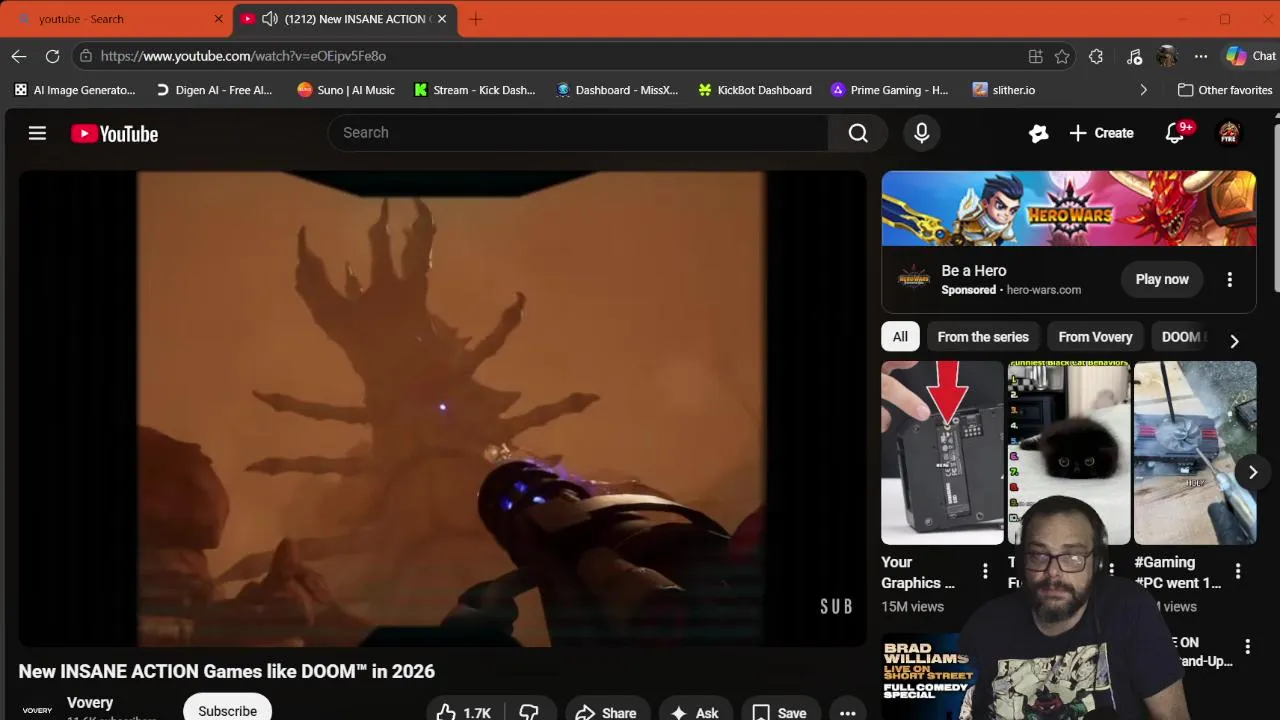Go back with browser back arrow
The image size is (1280, 720).
coord(19,56)
